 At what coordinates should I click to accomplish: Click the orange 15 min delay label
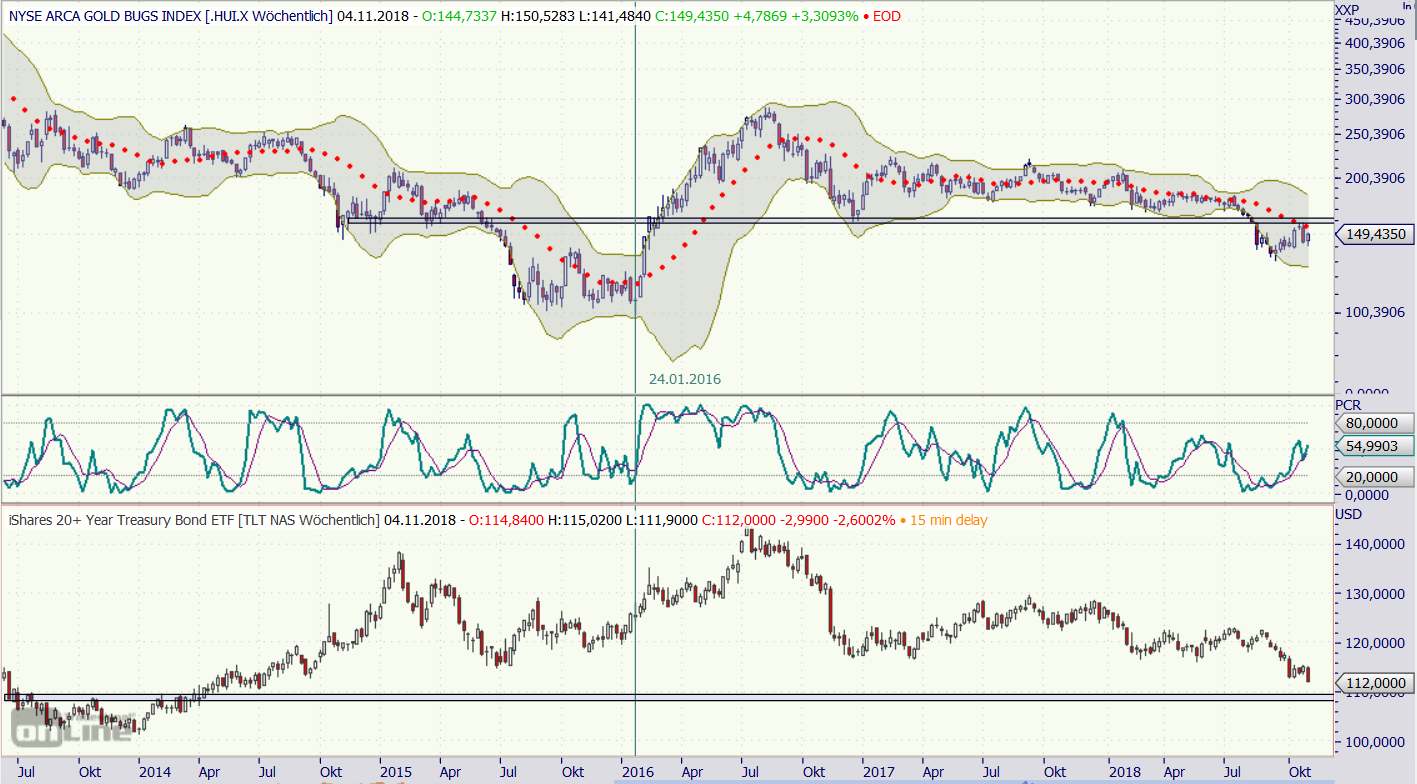point(951,520)
